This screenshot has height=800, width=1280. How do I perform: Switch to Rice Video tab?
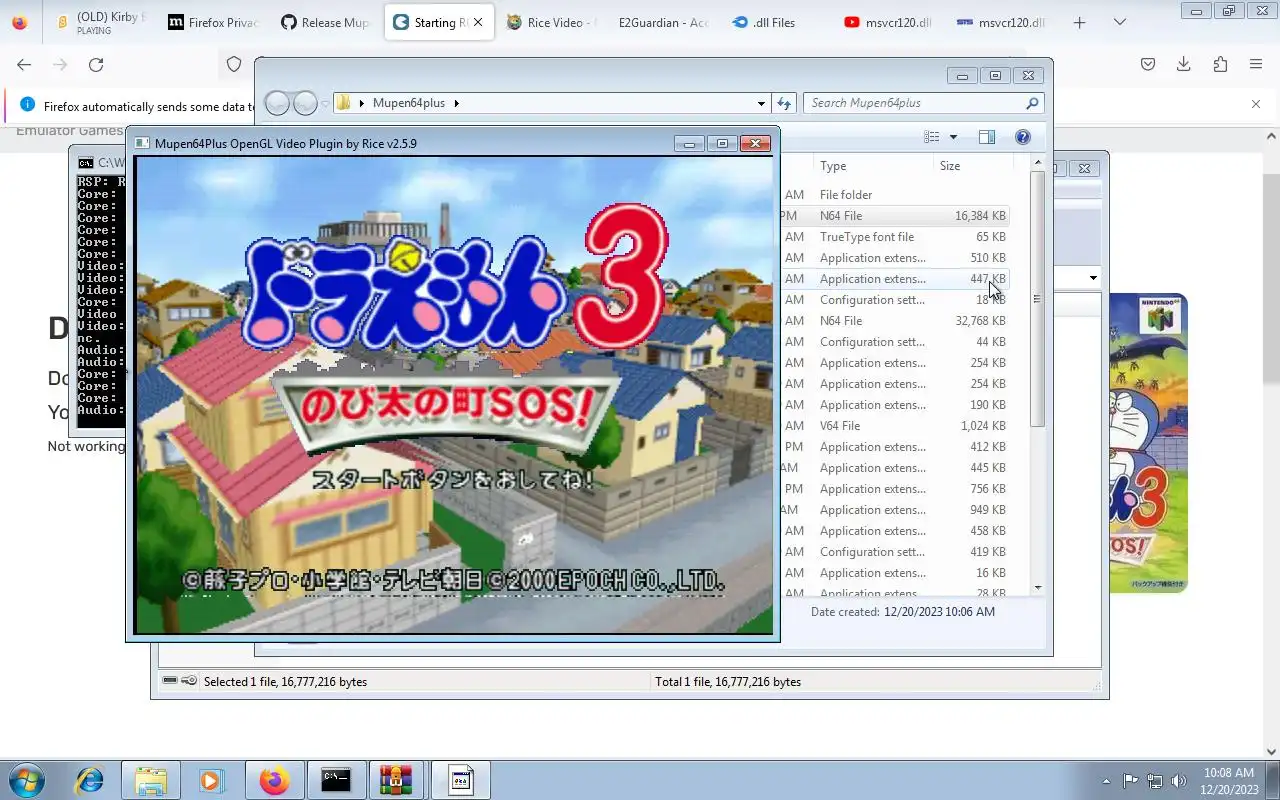pyautogui.click(x=550, y=23)
